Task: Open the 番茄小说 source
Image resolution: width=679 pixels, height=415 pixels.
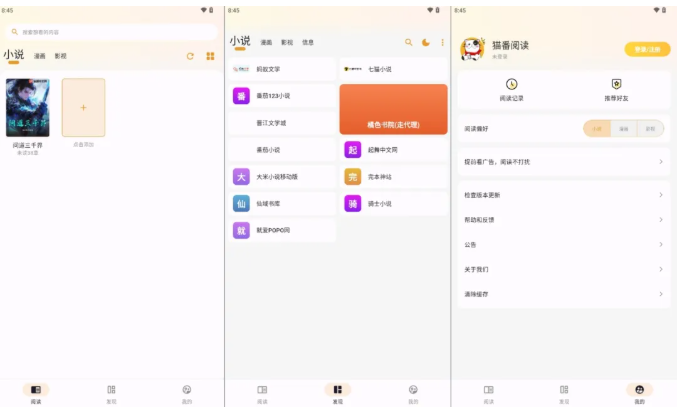Action: point(282,150)
